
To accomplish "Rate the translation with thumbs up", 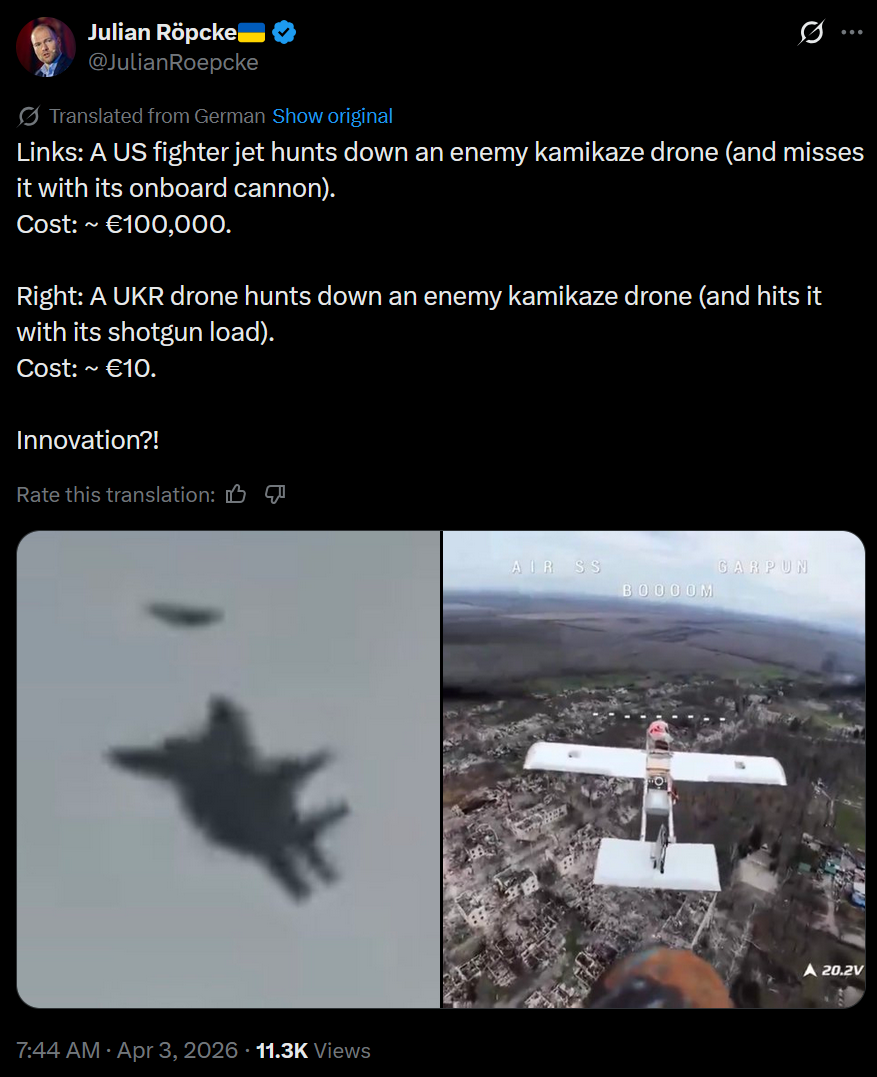I will pyautogui.click(x=236, y=494).
